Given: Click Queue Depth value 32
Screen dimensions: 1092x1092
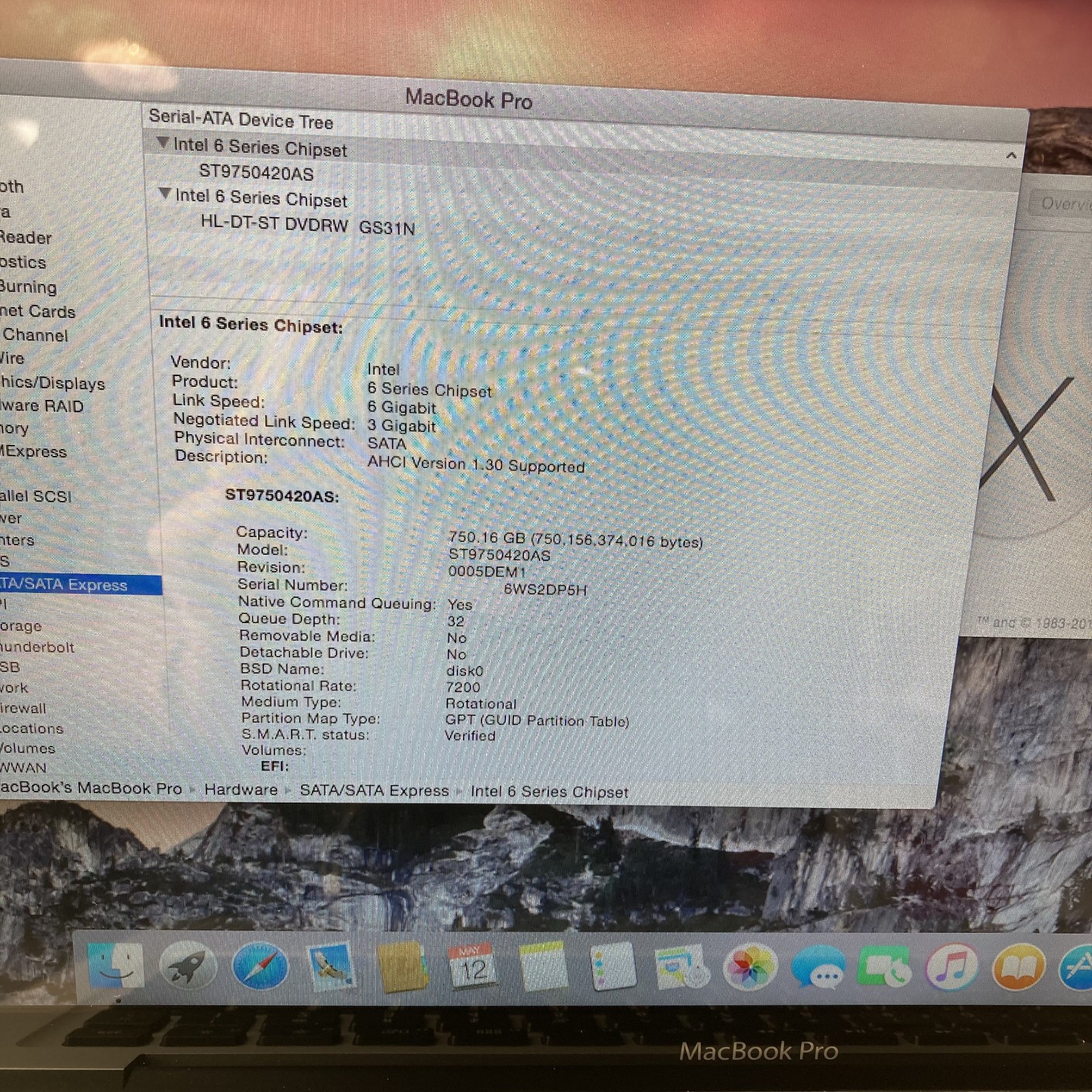Looking at the screenshot, I should [456, 621].
